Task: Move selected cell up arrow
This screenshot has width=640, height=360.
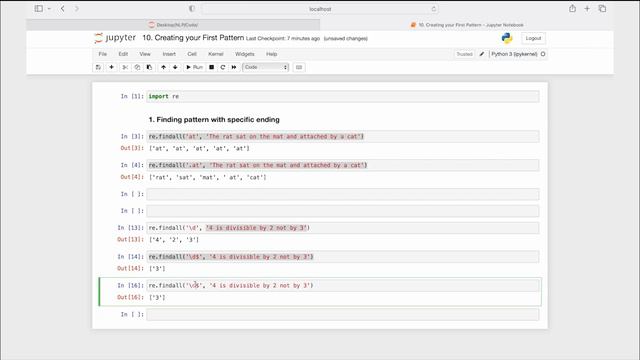Action: [163, 67]
